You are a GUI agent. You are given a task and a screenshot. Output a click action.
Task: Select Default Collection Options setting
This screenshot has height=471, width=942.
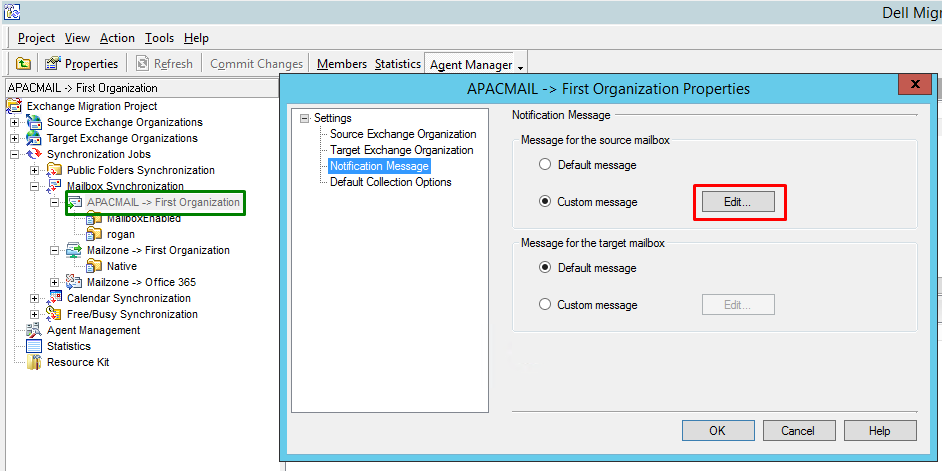[x=390, y=181]
